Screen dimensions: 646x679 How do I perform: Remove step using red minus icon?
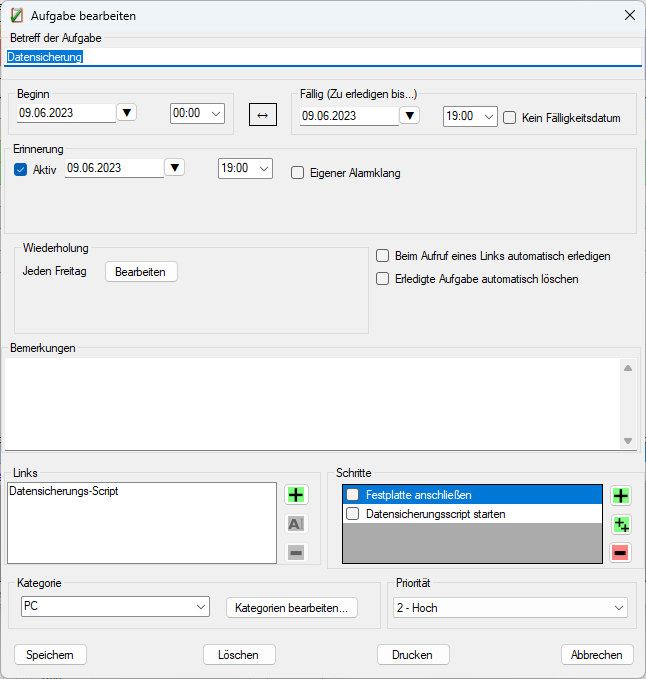click(620, 552)
